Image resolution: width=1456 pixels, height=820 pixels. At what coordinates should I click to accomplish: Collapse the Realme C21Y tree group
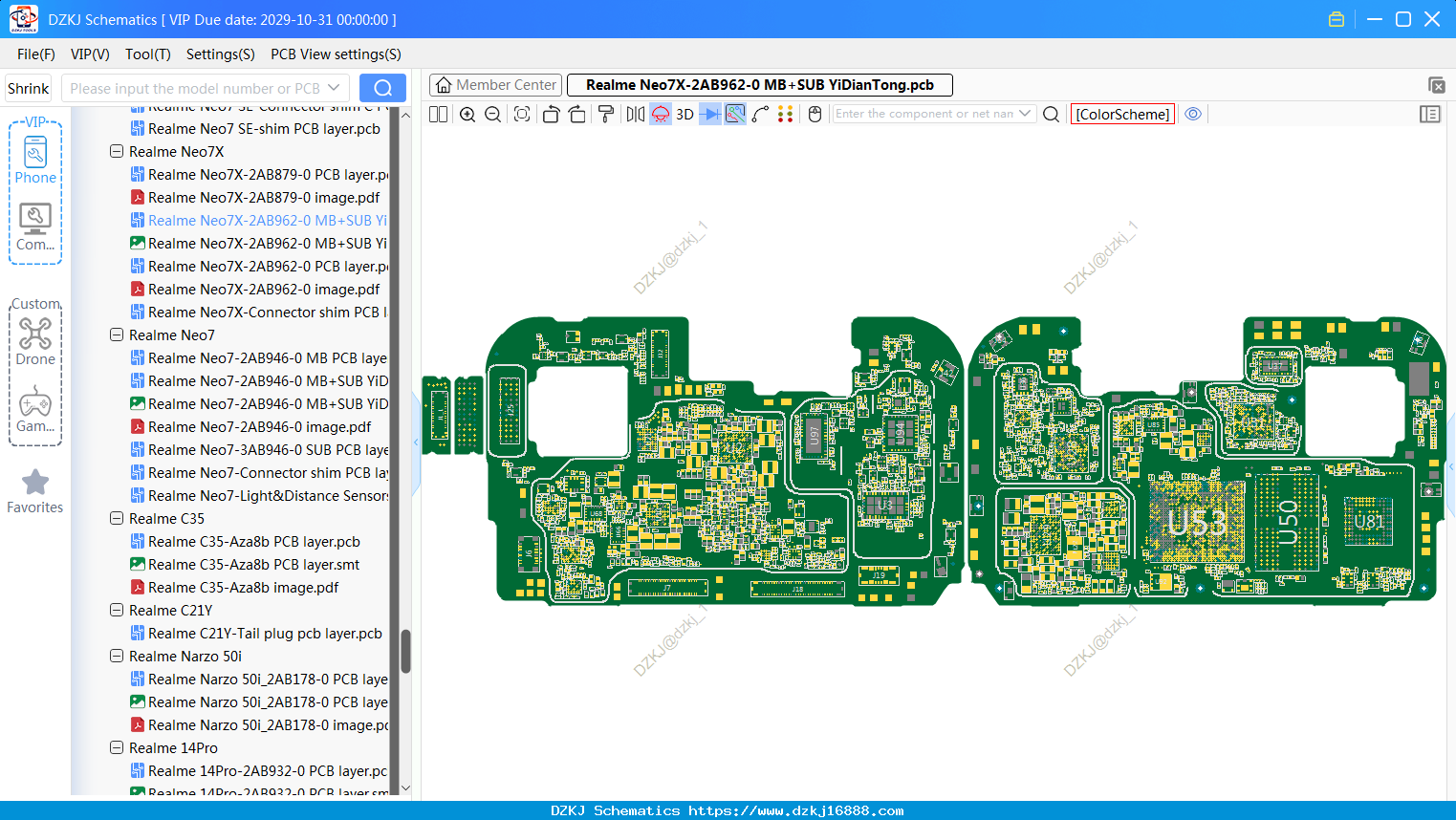pos(117,611)
